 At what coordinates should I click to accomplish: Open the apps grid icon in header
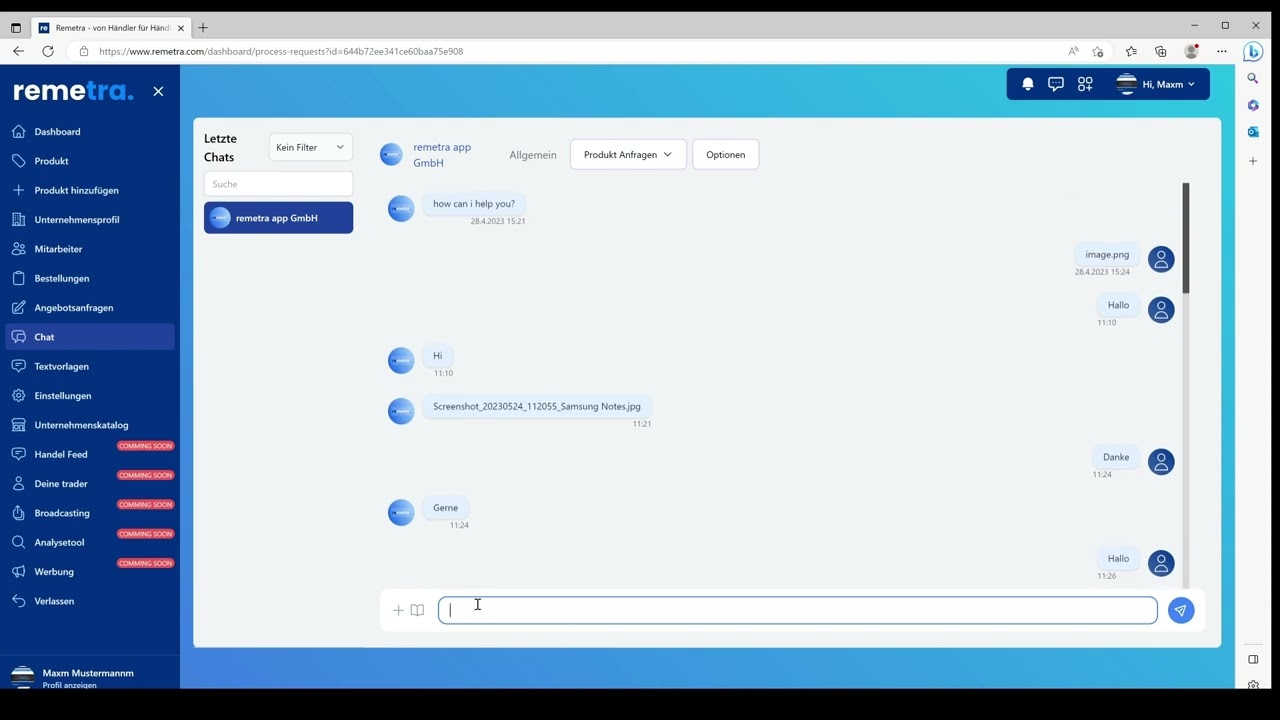click(1085, 84)
